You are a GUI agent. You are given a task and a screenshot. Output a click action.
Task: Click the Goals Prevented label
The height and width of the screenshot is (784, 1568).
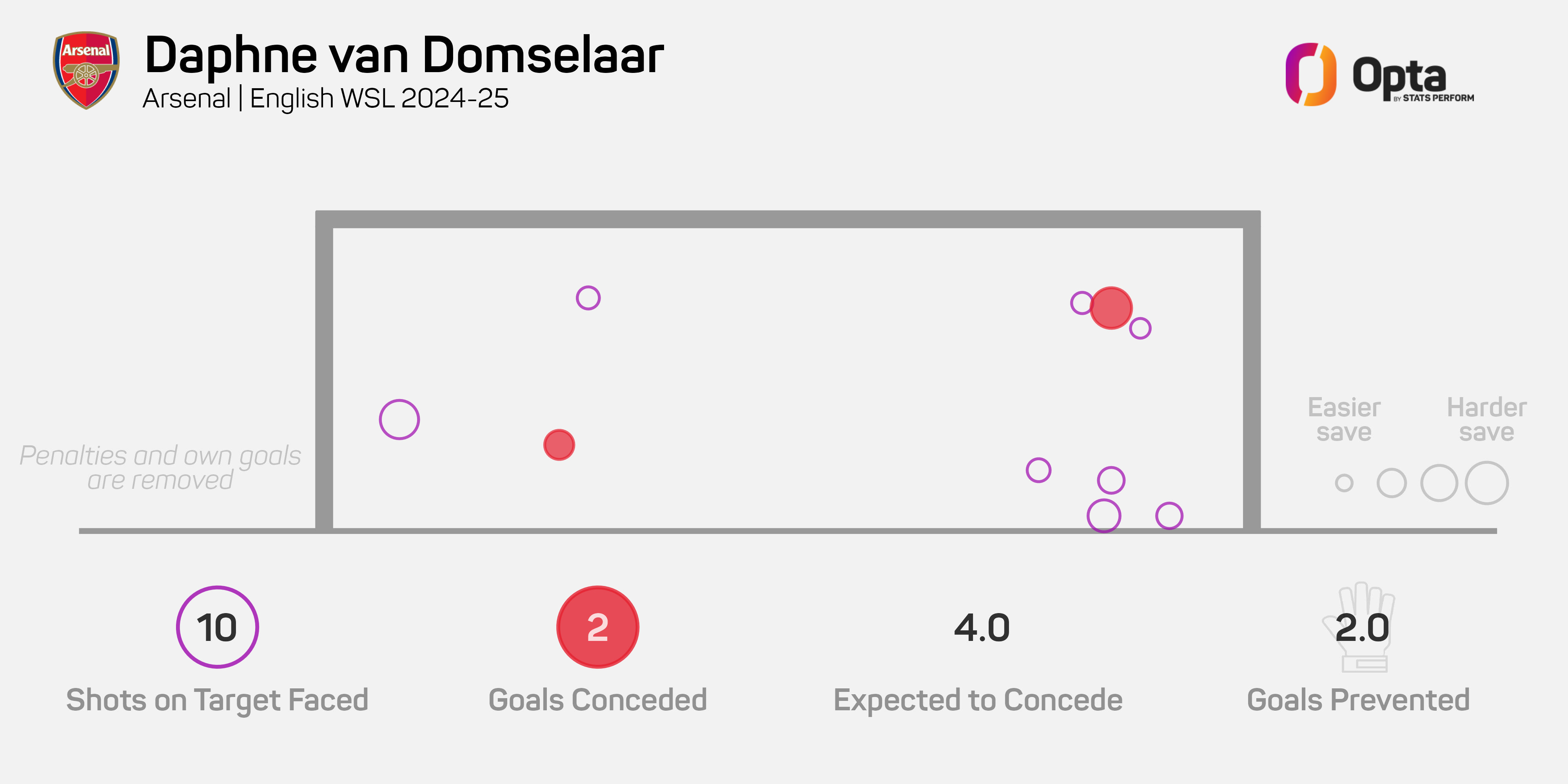[1359, 700]
